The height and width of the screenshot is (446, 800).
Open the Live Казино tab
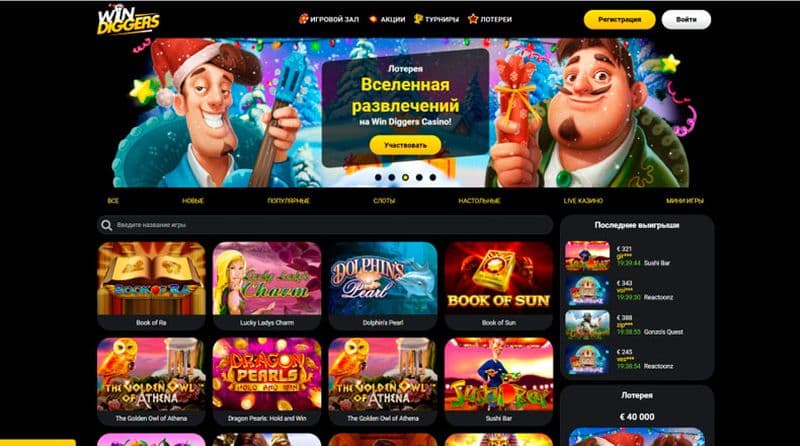click(x=583, y=201)
